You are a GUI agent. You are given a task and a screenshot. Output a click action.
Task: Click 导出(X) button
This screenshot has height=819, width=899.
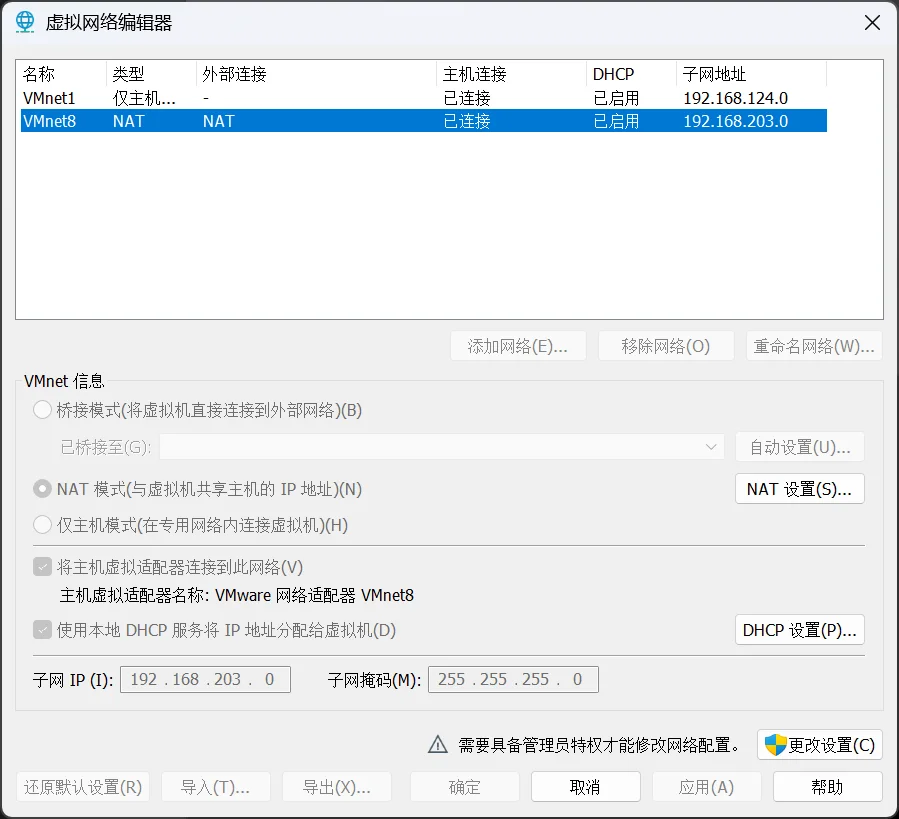pyautogui.click(x=337, y=786)
